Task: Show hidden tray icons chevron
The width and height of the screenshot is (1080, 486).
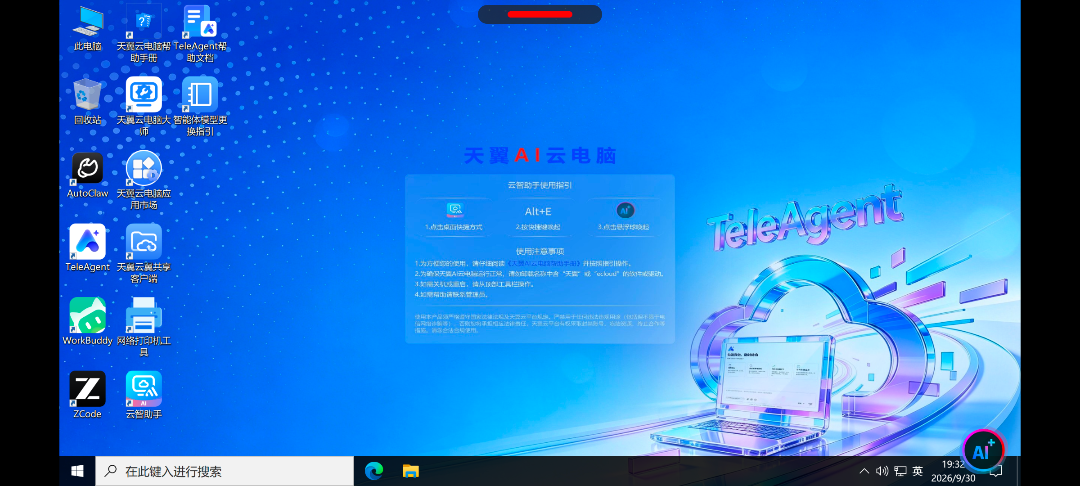Action: click(x=864, y=471)
